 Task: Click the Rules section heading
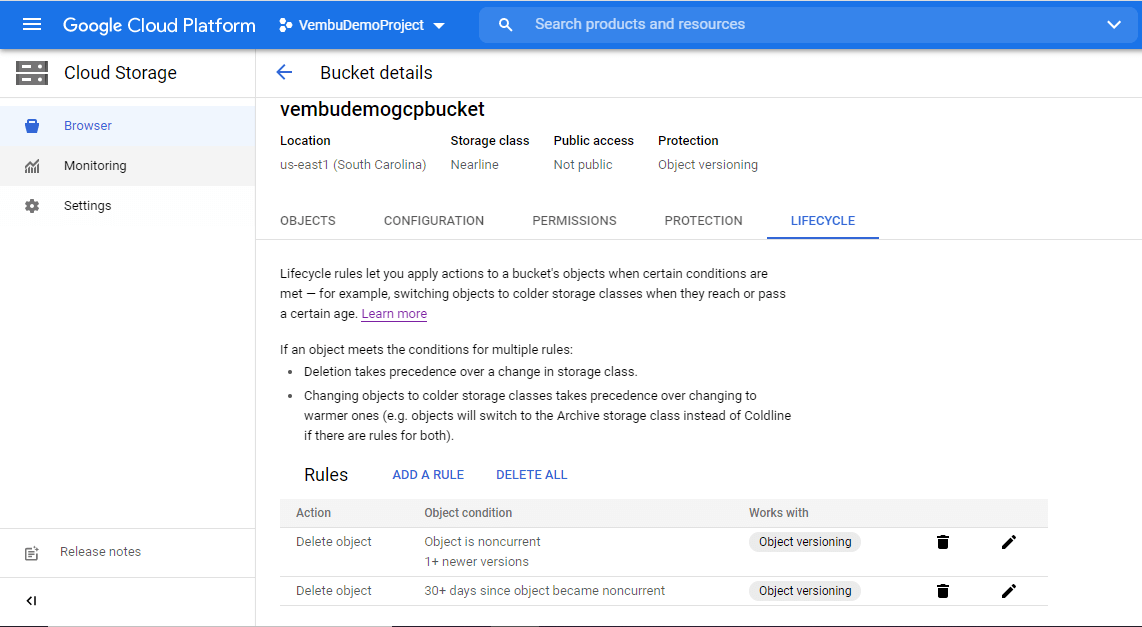[x=326, y=475]
